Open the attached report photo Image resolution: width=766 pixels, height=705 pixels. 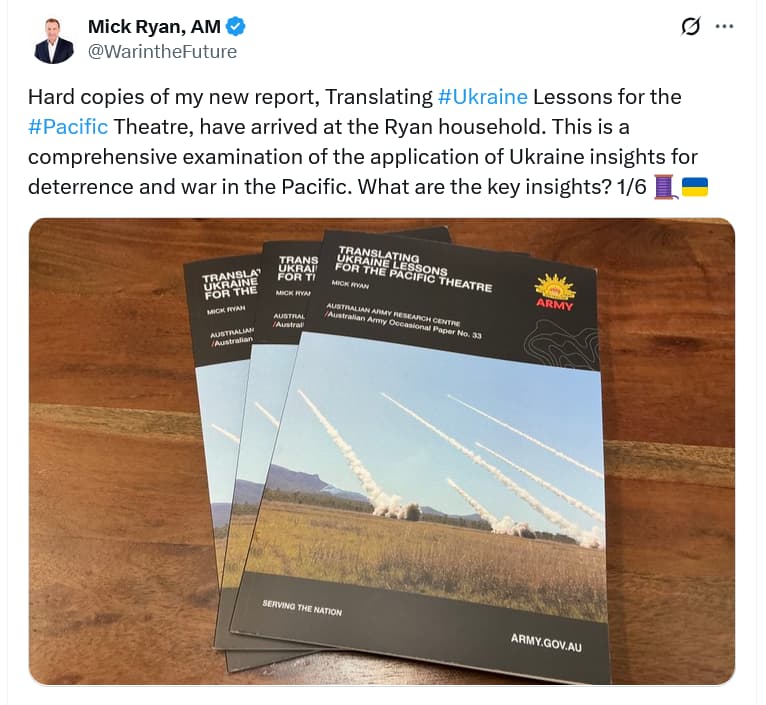click(x=382, y=451)
